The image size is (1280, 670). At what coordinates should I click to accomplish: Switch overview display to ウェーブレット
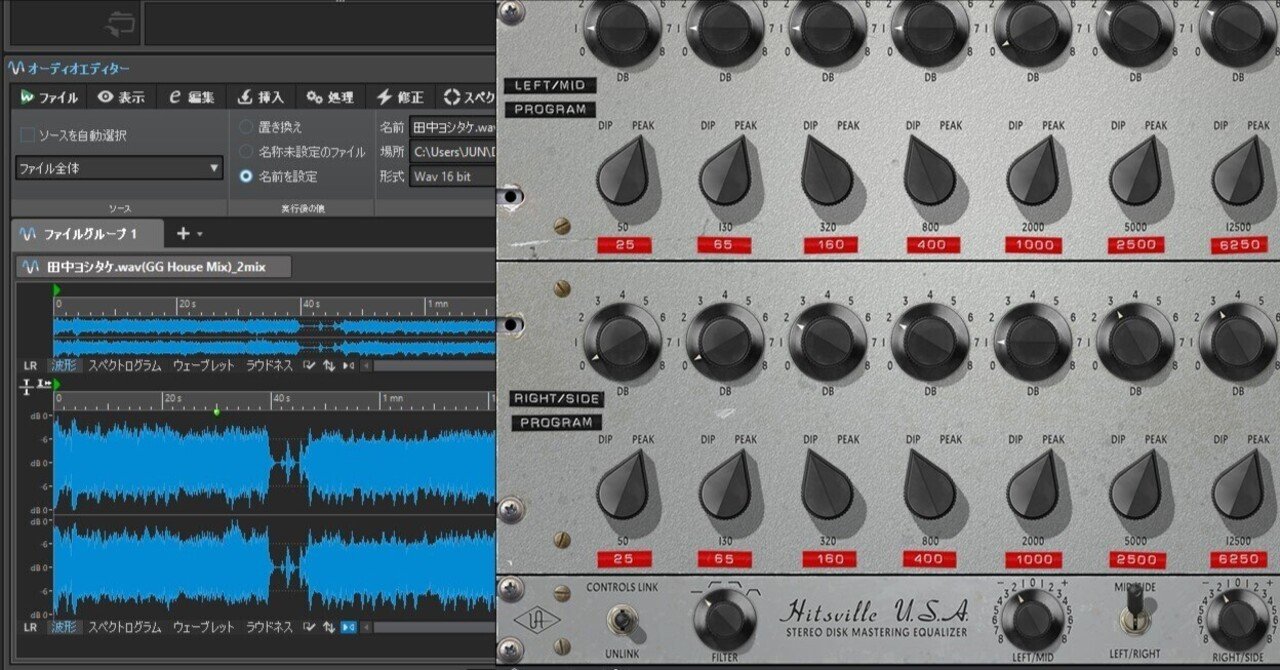coord(204,366)
